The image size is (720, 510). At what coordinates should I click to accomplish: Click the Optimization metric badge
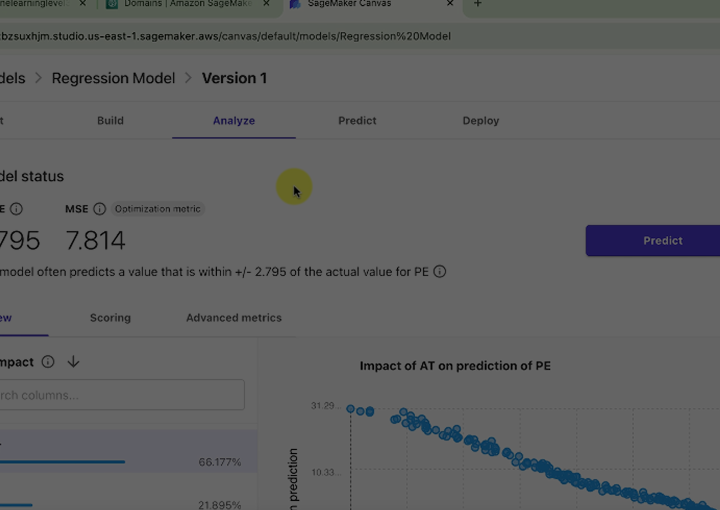(x=158, y=209)
